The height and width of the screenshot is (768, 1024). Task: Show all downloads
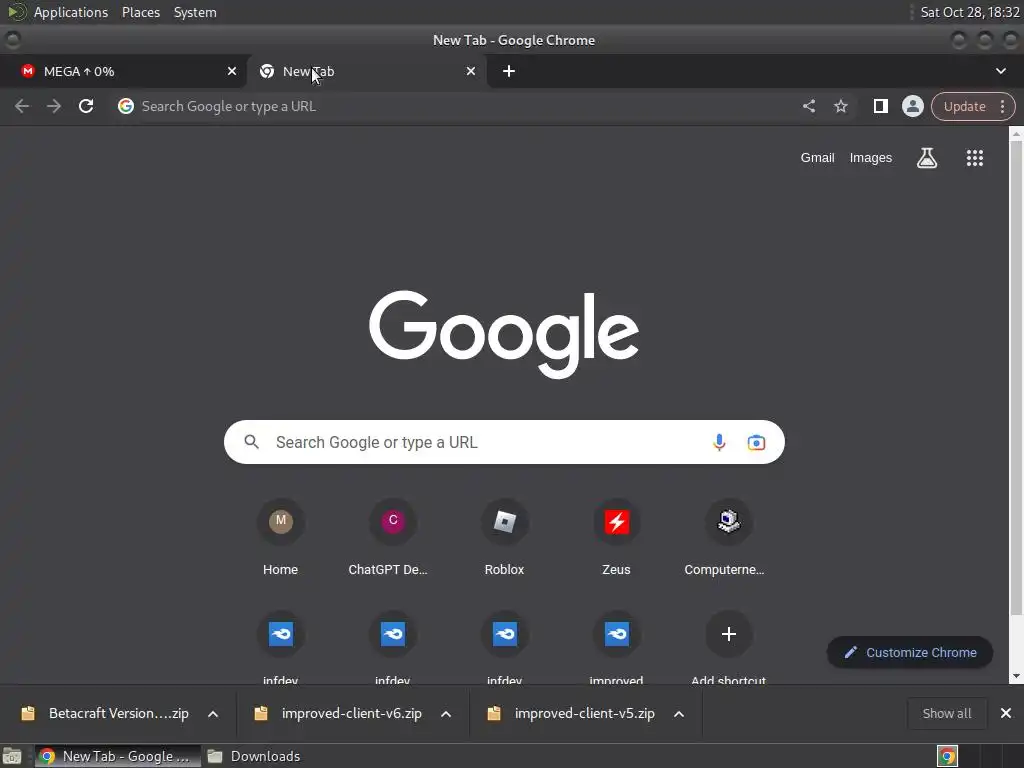point(947,713)
